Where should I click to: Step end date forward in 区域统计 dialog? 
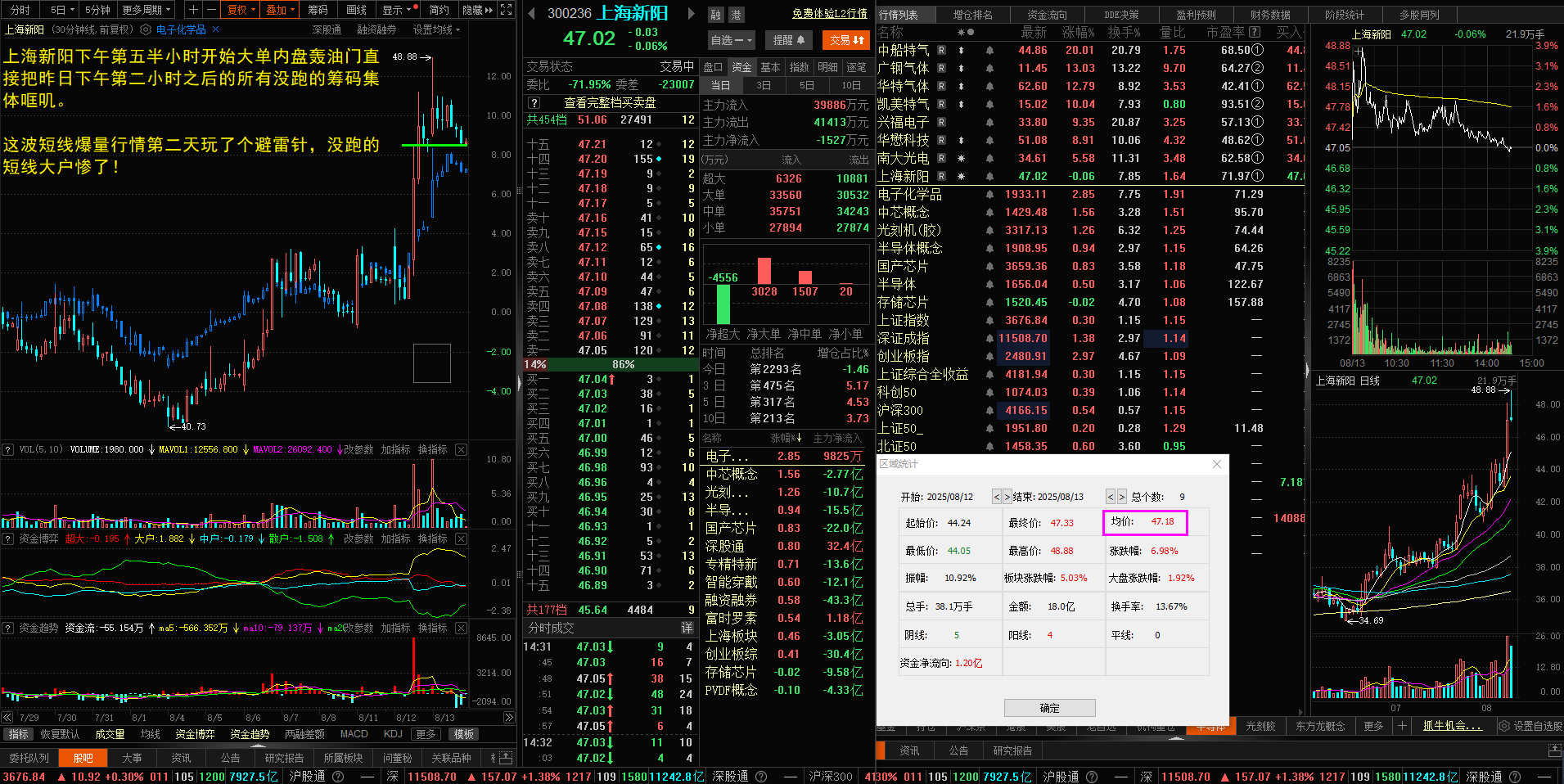pyautogui.click(x=1121, y=497)
